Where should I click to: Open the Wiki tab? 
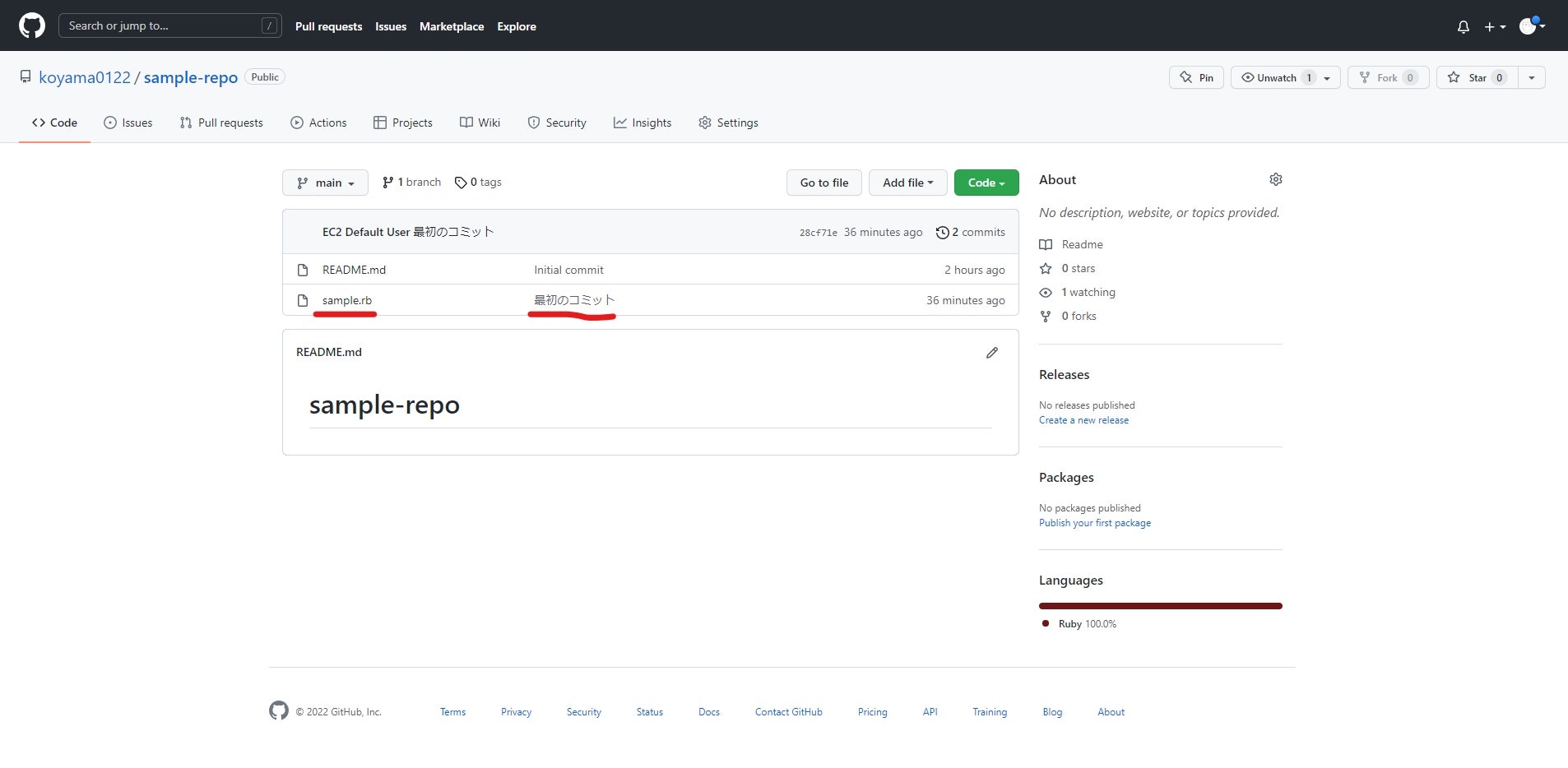480,123
